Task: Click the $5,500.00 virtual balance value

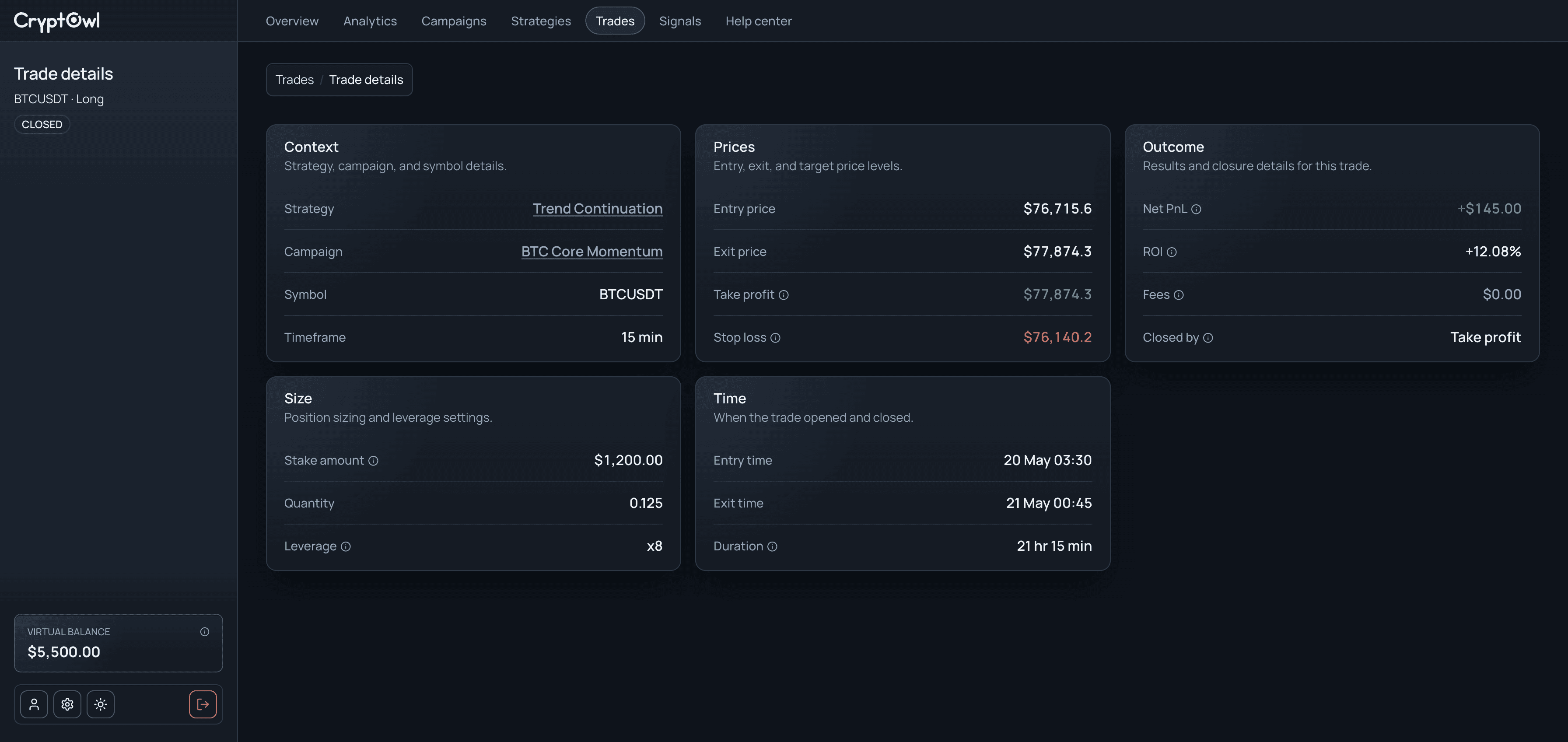Action: (x=64, y=652)
